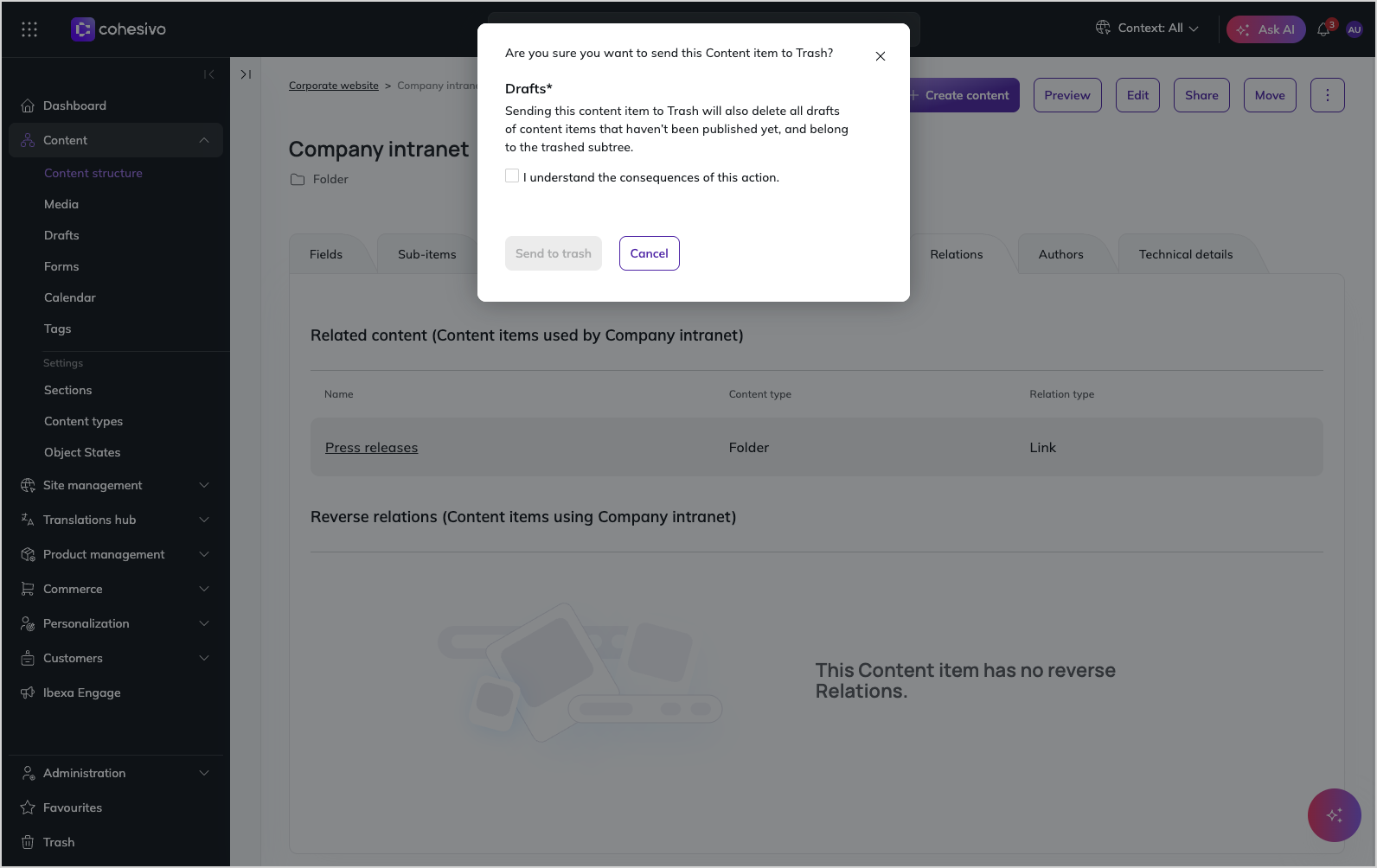This screenshot has height=868, width=1377.
Task: Open Favourites from sidebar
Action: pyautogui.click(x=116, y=807)
